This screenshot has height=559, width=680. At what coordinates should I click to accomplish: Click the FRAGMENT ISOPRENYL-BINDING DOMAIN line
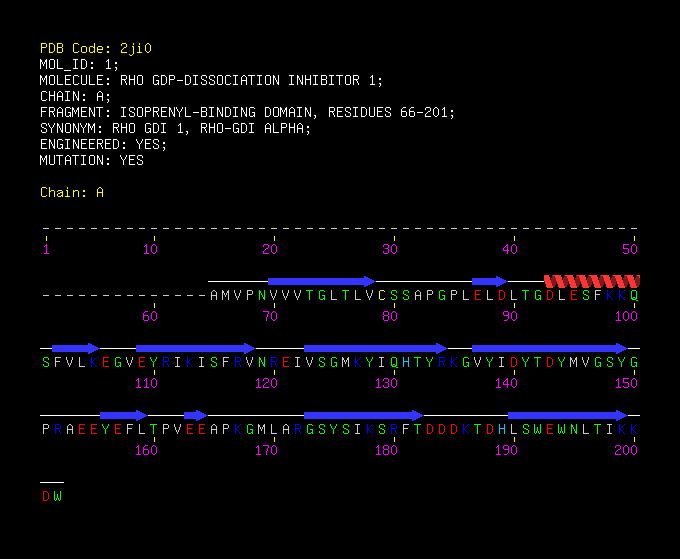[247, 112]
